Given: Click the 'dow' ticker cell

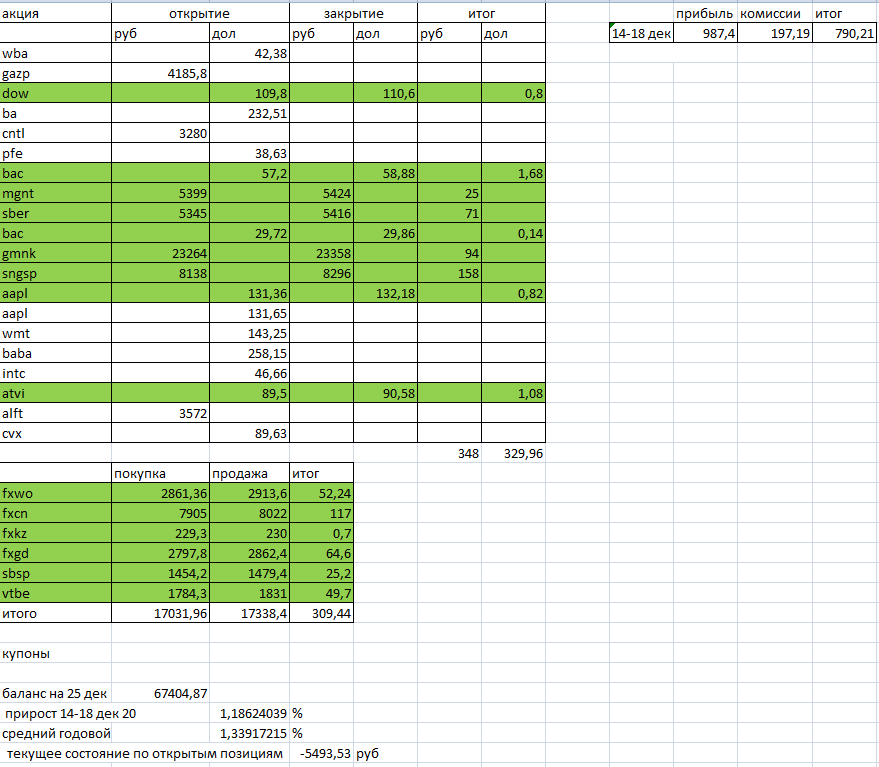Looking at the screenshot, I should (55, 93).
